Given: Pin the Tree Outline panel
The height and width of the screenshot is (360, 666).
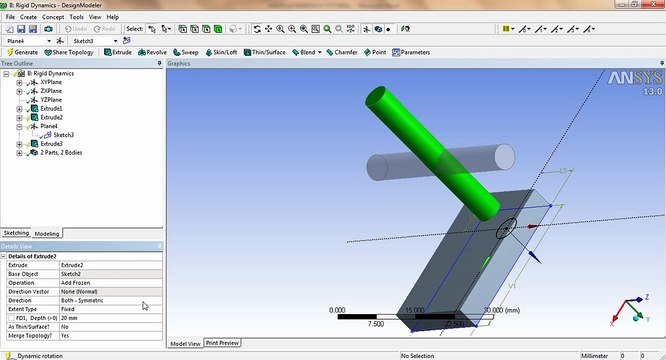Looking at the screenshot, I should [x=160, y=63].
